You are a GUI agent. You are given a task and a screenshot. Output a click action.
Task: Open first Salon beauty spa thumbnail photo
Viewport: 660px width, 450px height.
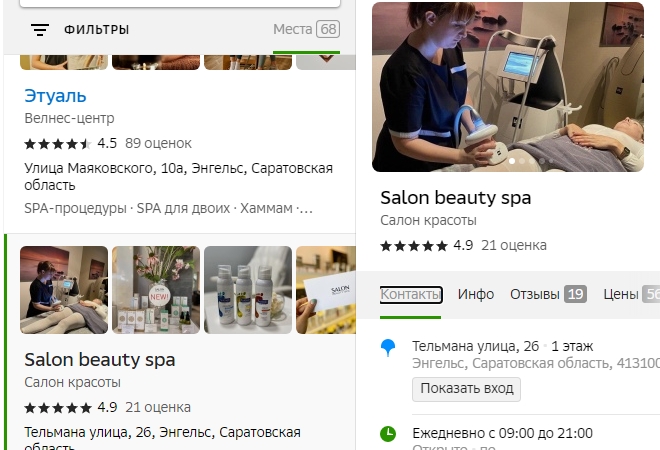pos(64,290)
